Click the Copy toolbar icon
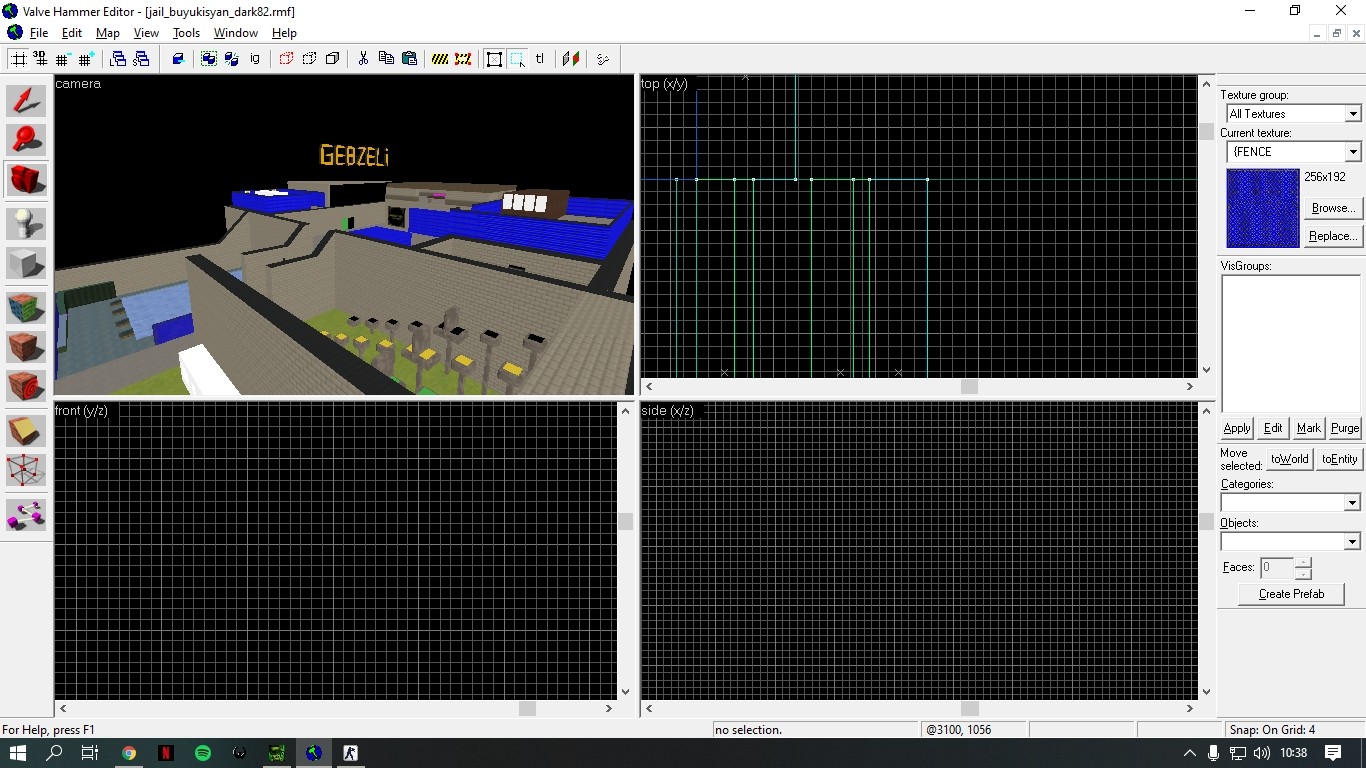 (x=386, y=59)
